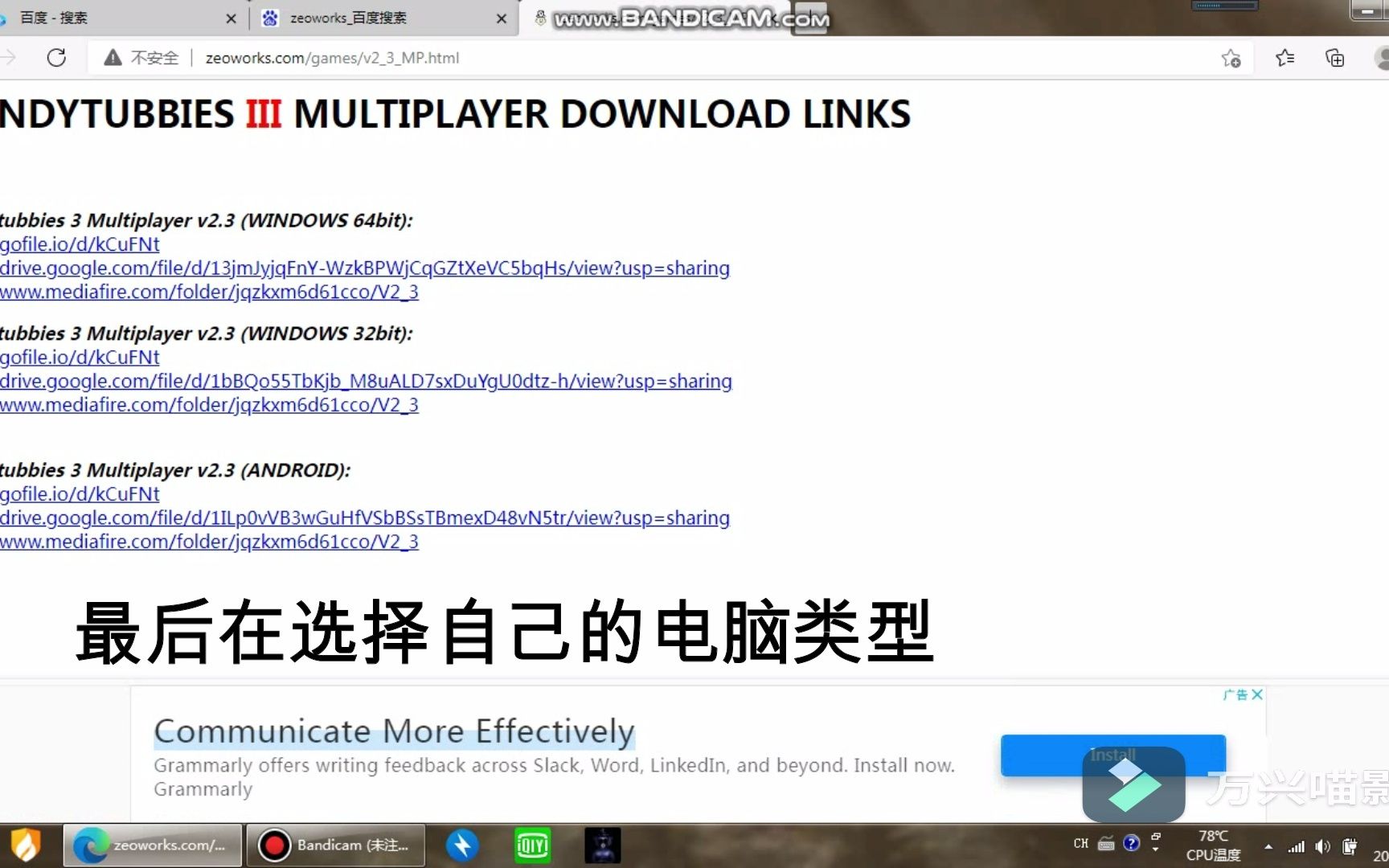The width and height of the screenshot is (1389, 868).
Task: Click the power battery tray icon
Action: (1350, 846)
